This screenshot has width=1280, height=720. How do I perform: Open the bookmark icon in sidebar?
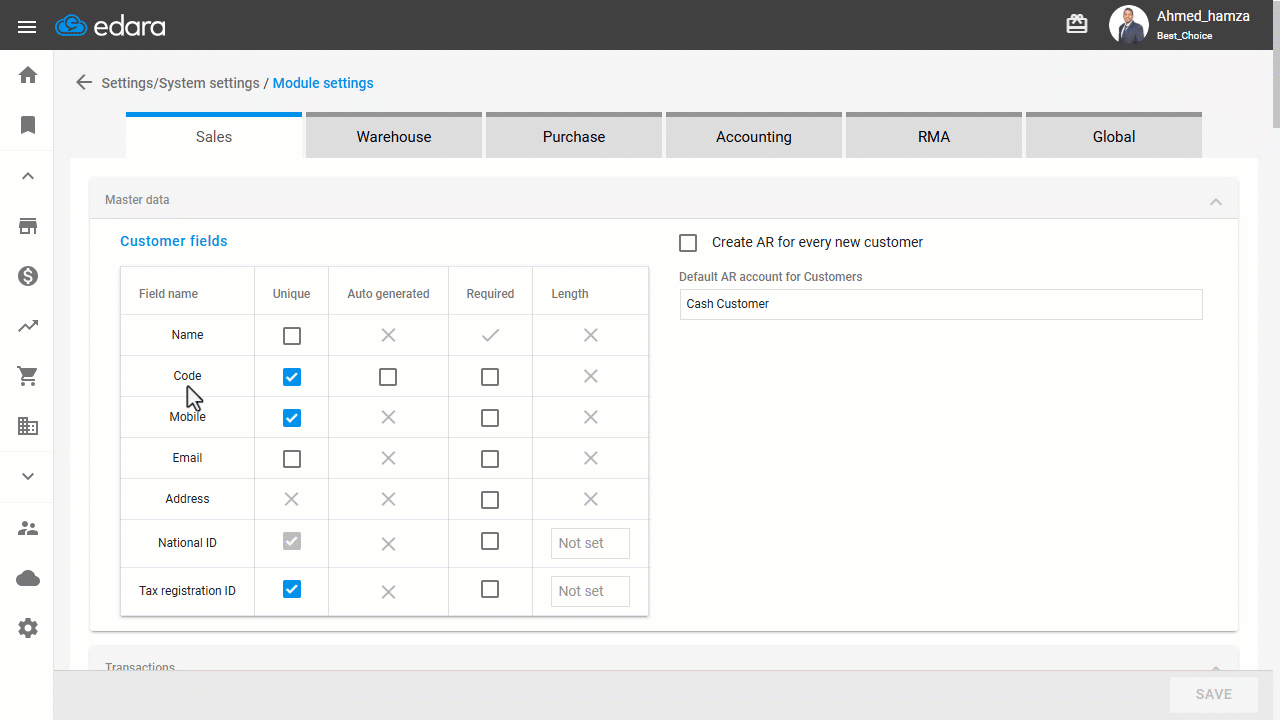click(x=28, y=125)
